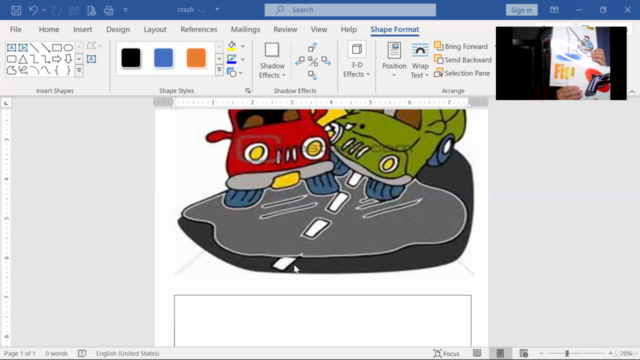Apply the blue shape style swatch

tap(163, 58)
